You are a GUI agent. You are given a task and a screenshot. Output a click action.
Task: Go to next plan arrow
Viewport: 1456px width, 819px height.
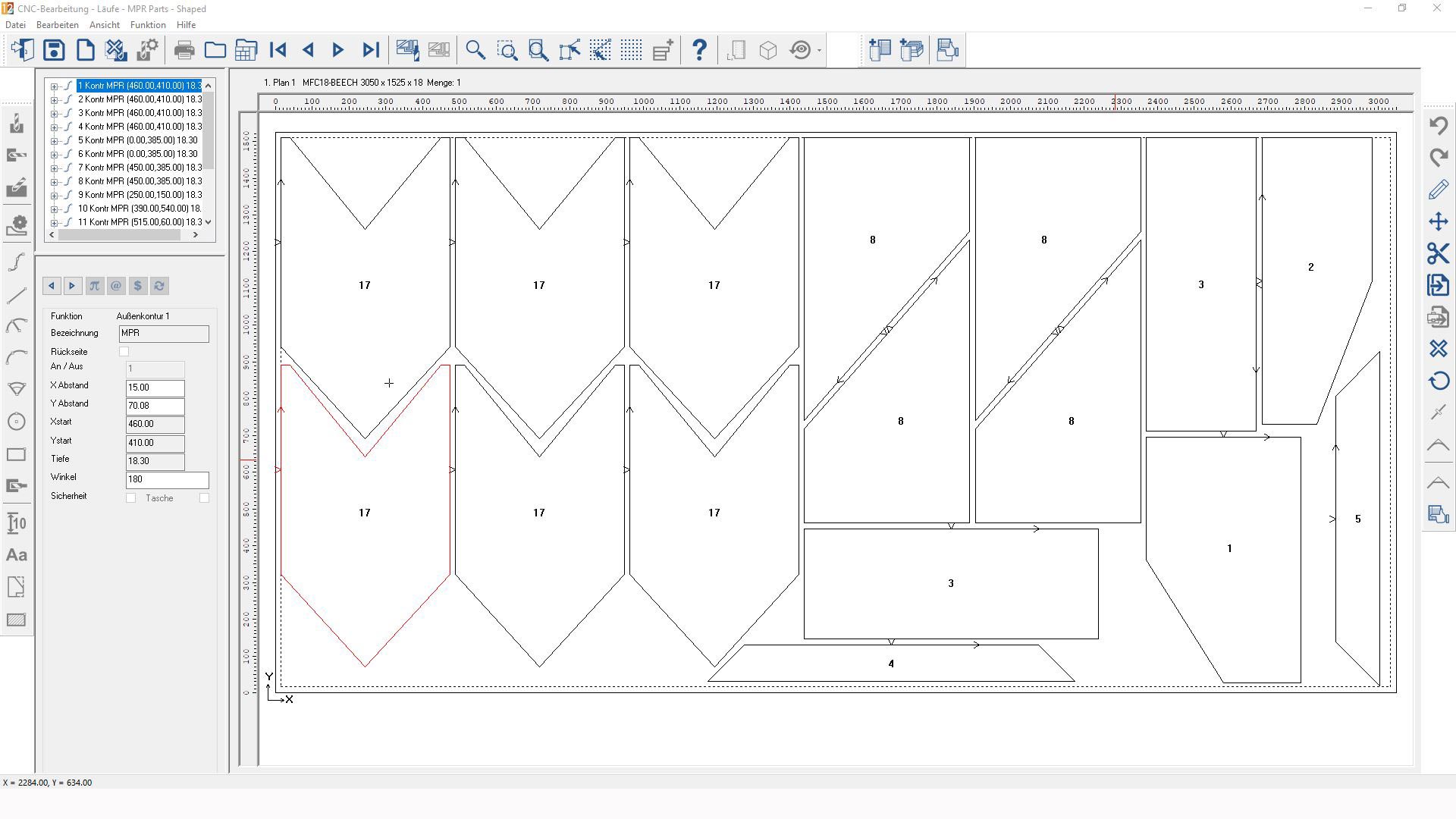coord(338,50)
